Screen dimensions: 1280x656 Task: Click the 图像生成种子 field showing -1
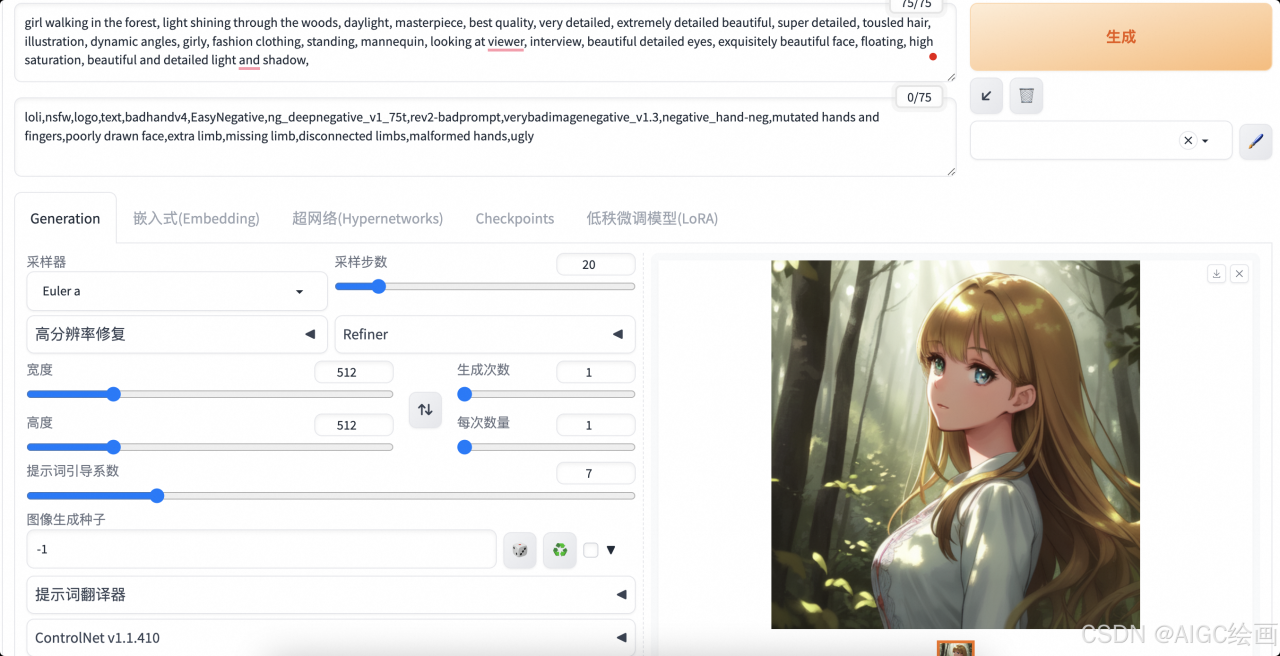[x=261, y=549]
